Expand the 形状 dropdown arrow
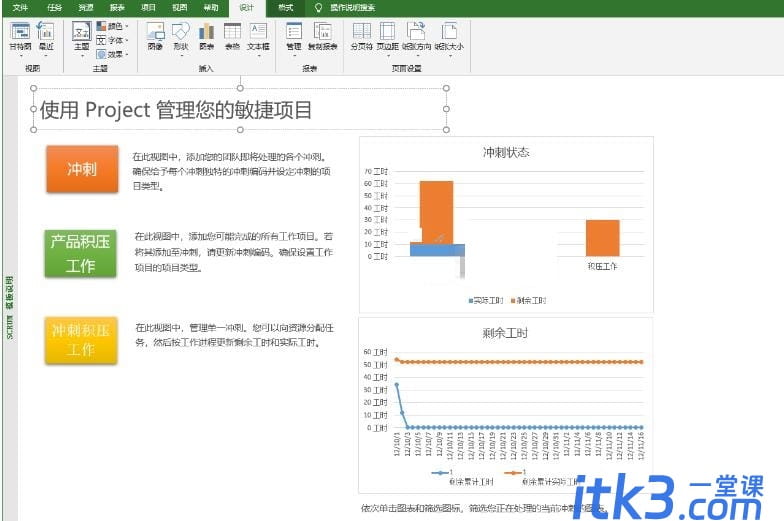The image size is (784, 521). (x=181, y=56)
